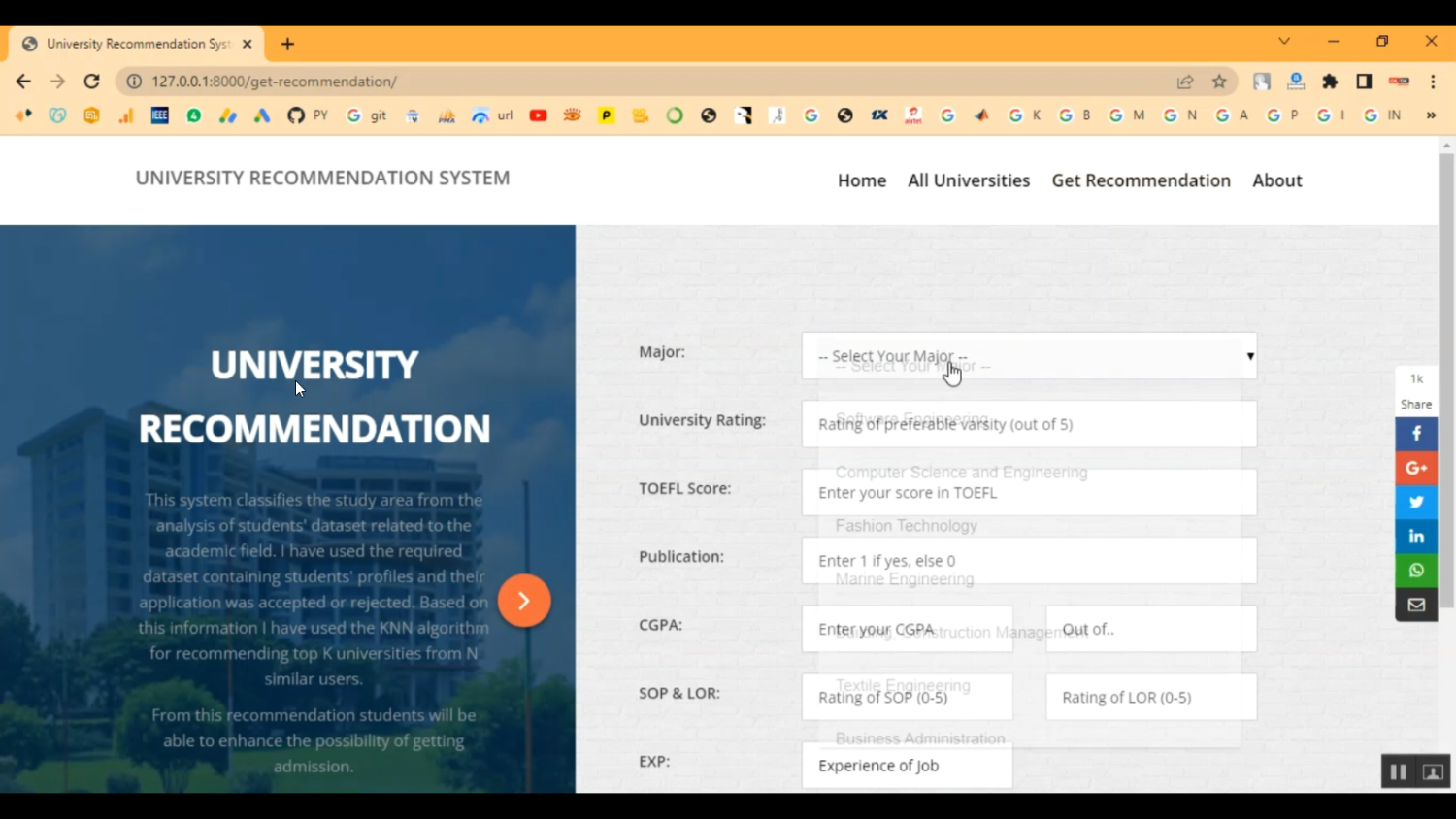Click the Publication input field
The width and height of the screenshot is (1456, 819).
(1029, 561)
